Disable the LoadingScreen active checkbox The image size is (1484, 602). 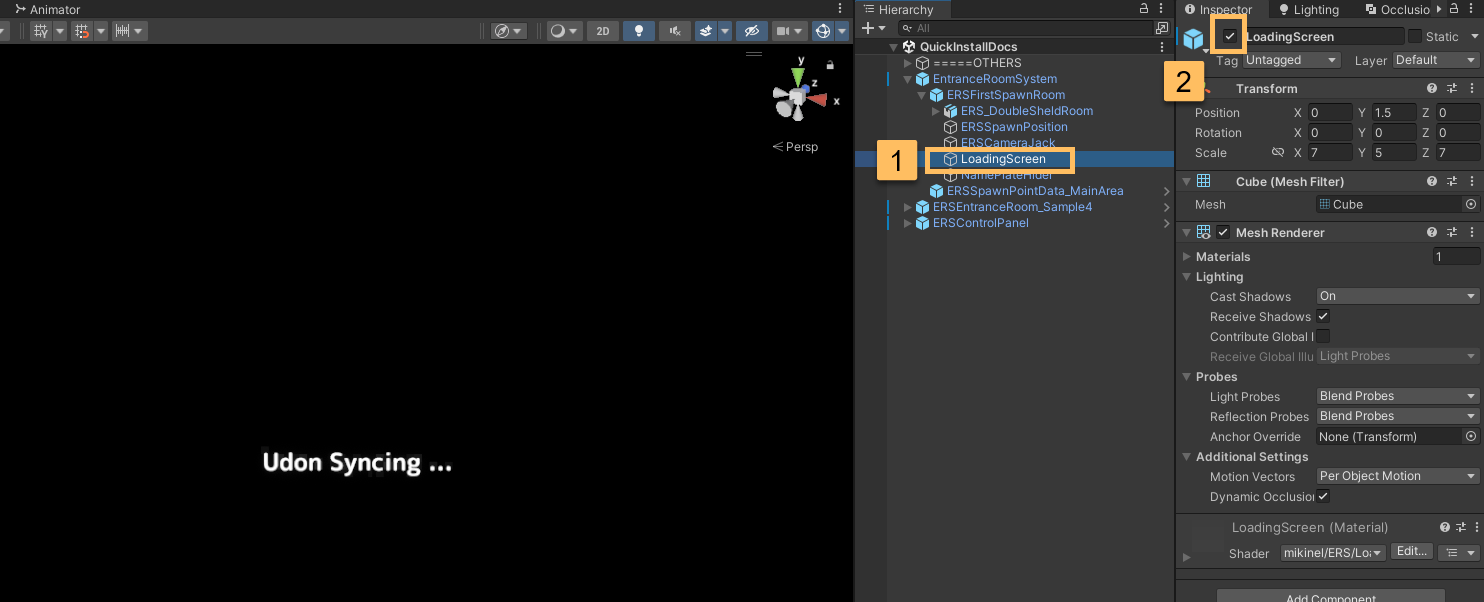click(1230, 36)
